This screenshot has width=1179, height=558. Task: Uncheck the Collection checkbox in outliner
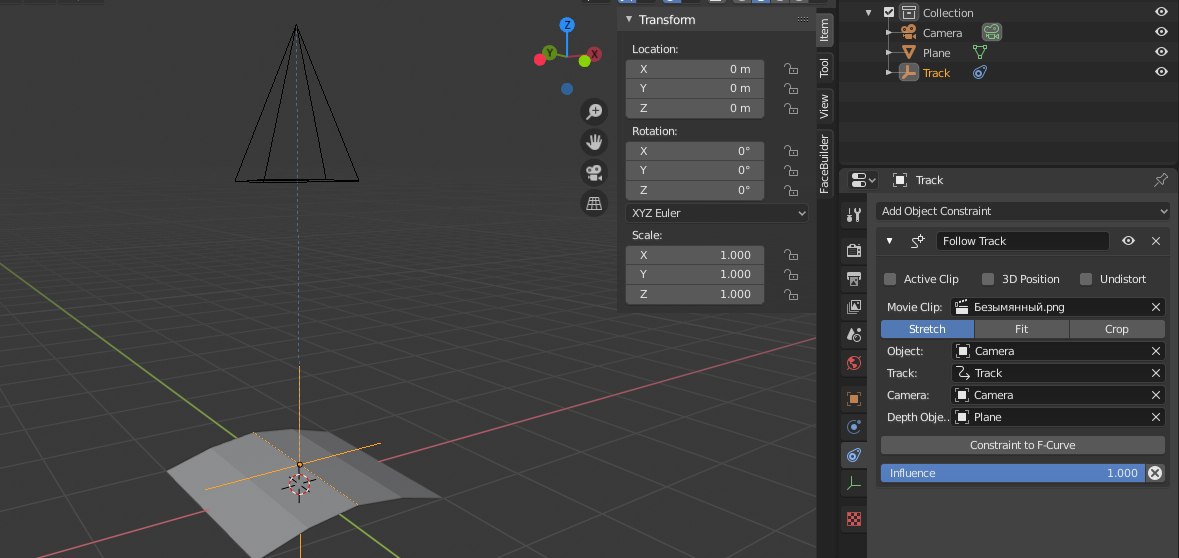(889, 12)
